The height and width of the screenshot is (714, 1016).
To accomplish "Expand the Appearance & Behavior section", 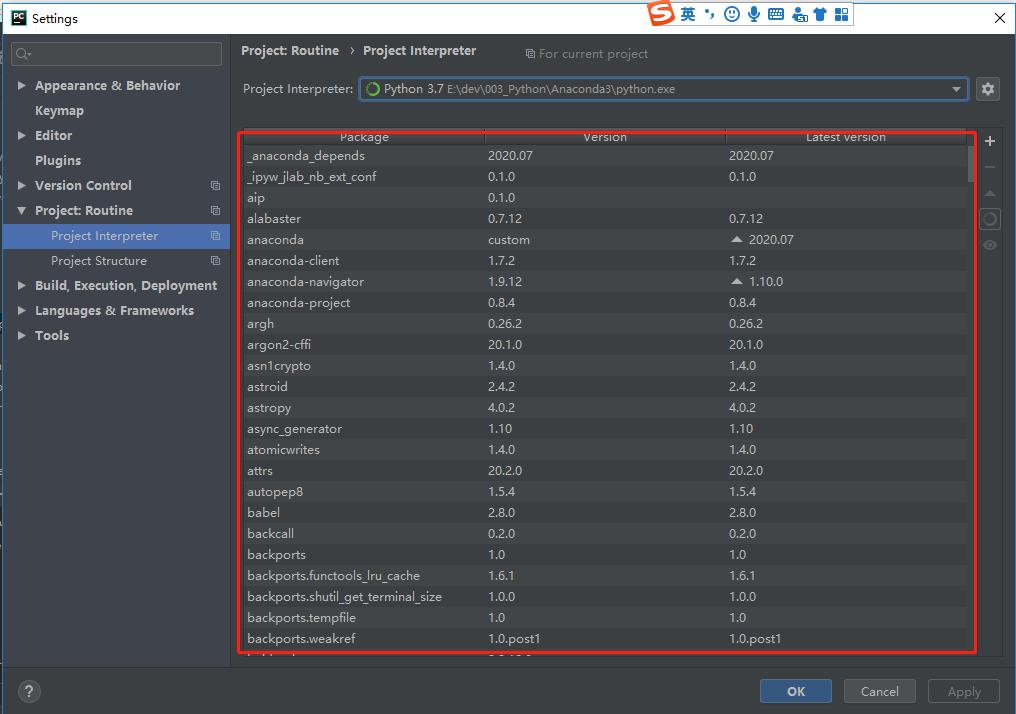I will pyautogui.click(x=22, y=86).
